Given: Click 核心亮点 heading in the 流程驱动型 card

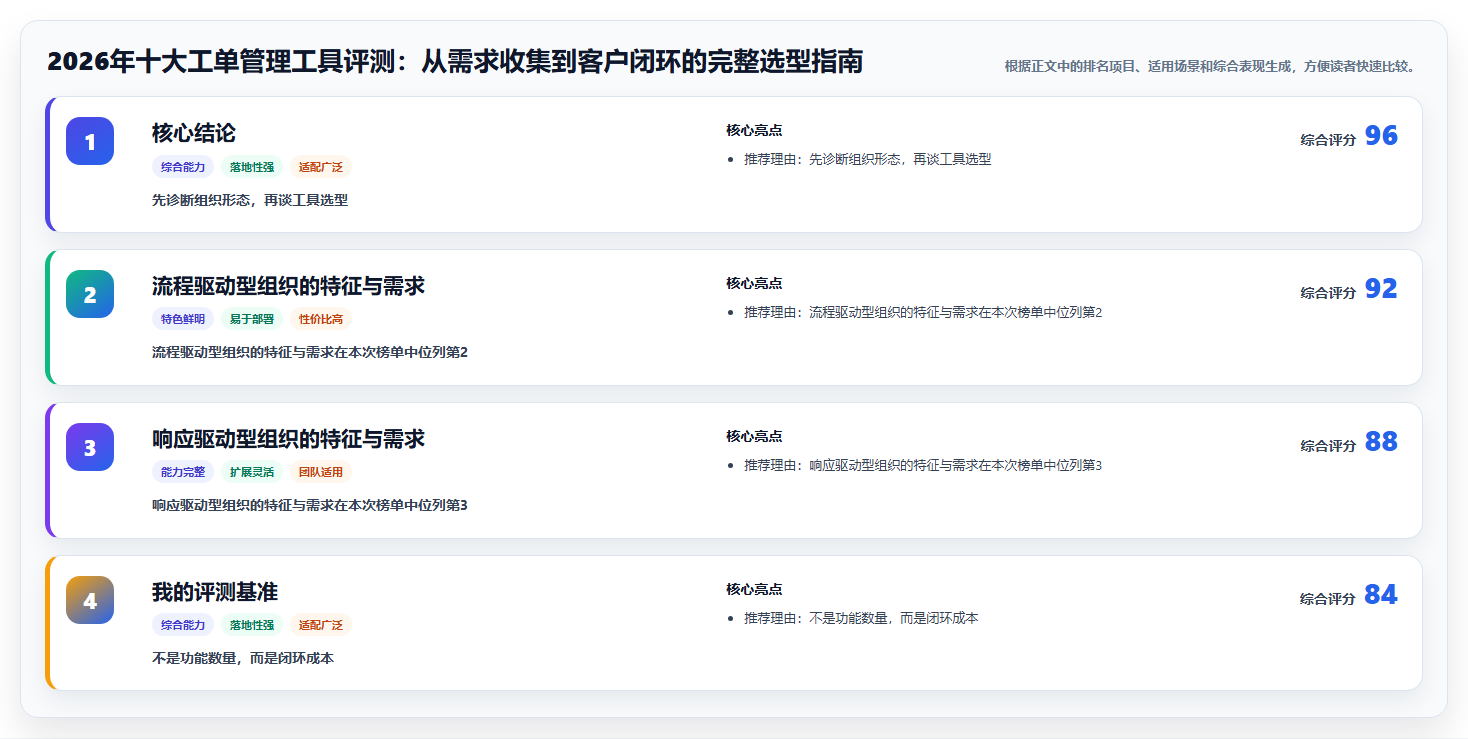Looking at the screenshot, I should click(754, 283).
